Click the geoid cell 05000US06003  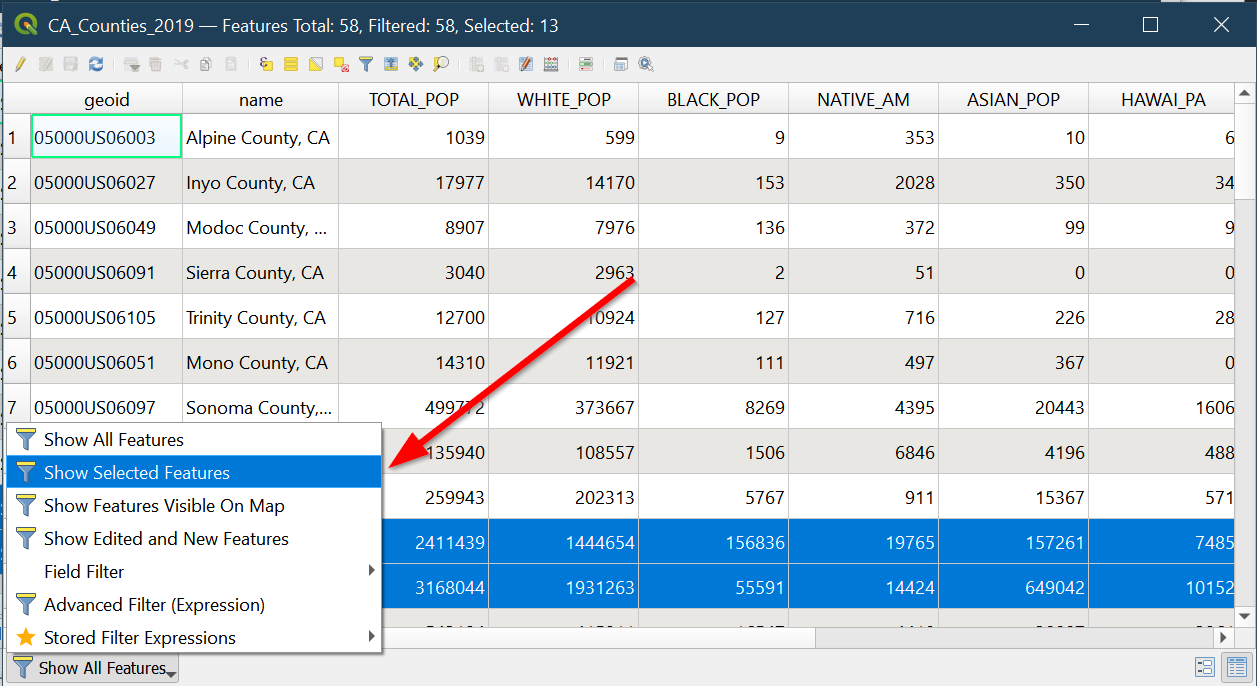point(106,137)
